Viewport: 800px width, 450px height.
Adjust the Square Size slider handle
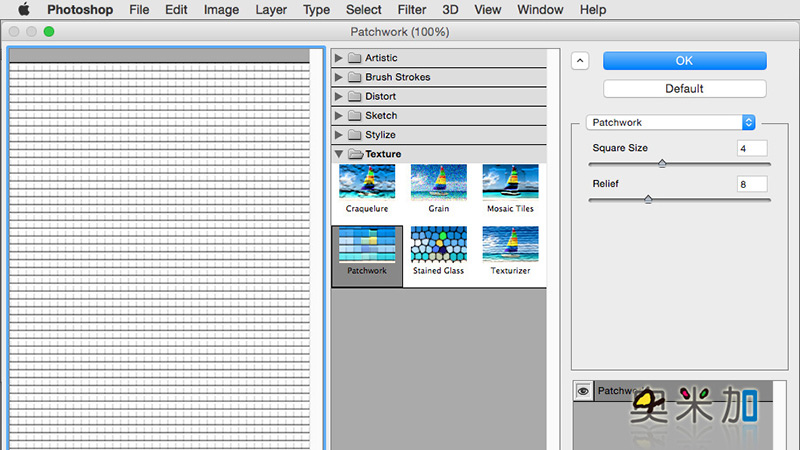[x=662, y=163]
